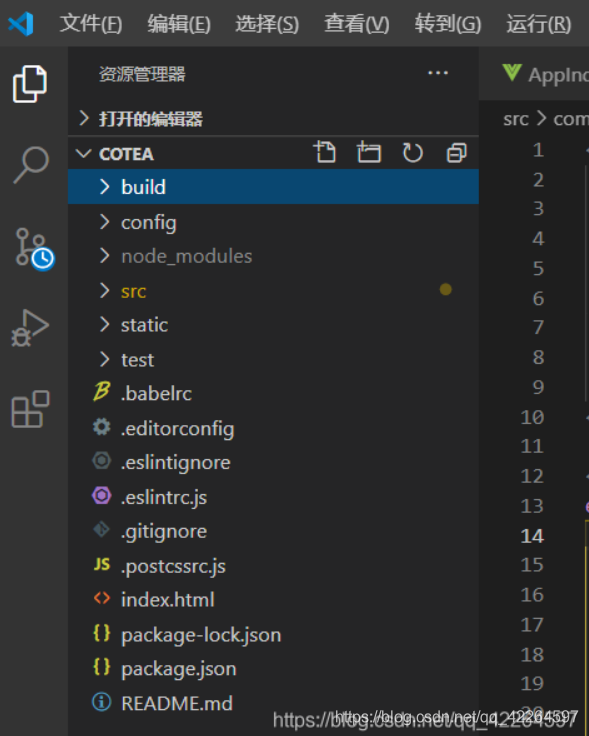The width and height of the screenshot is (589, 736).
Task: Open the Search view icon
Action: point(31,165)
